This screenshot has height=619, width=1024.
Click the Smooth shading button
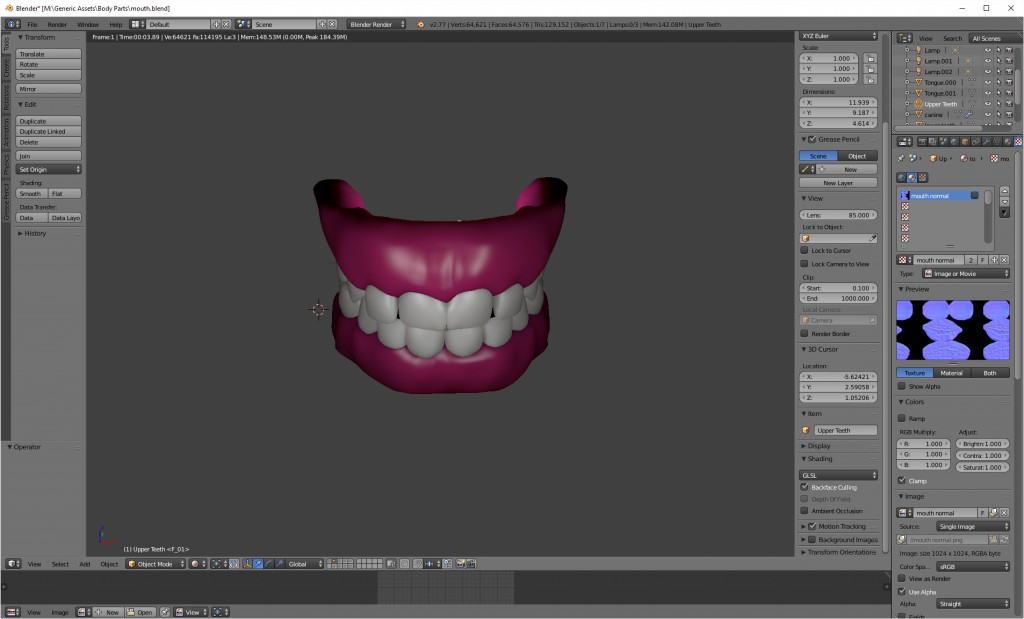pyautogui.click(x=31, y=193)
